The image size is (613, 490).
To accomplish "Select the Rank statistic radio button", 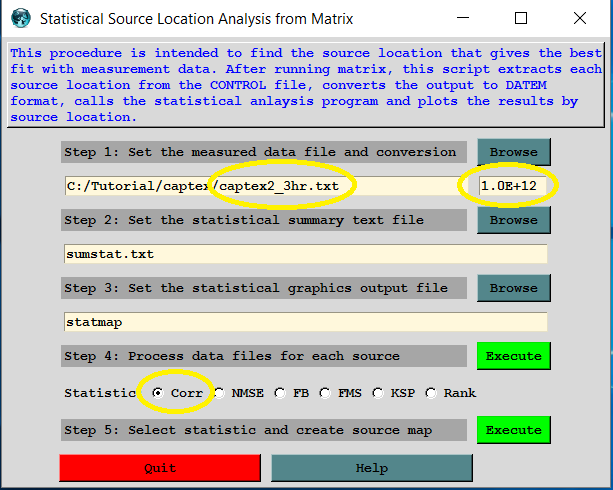I will 431,393.
